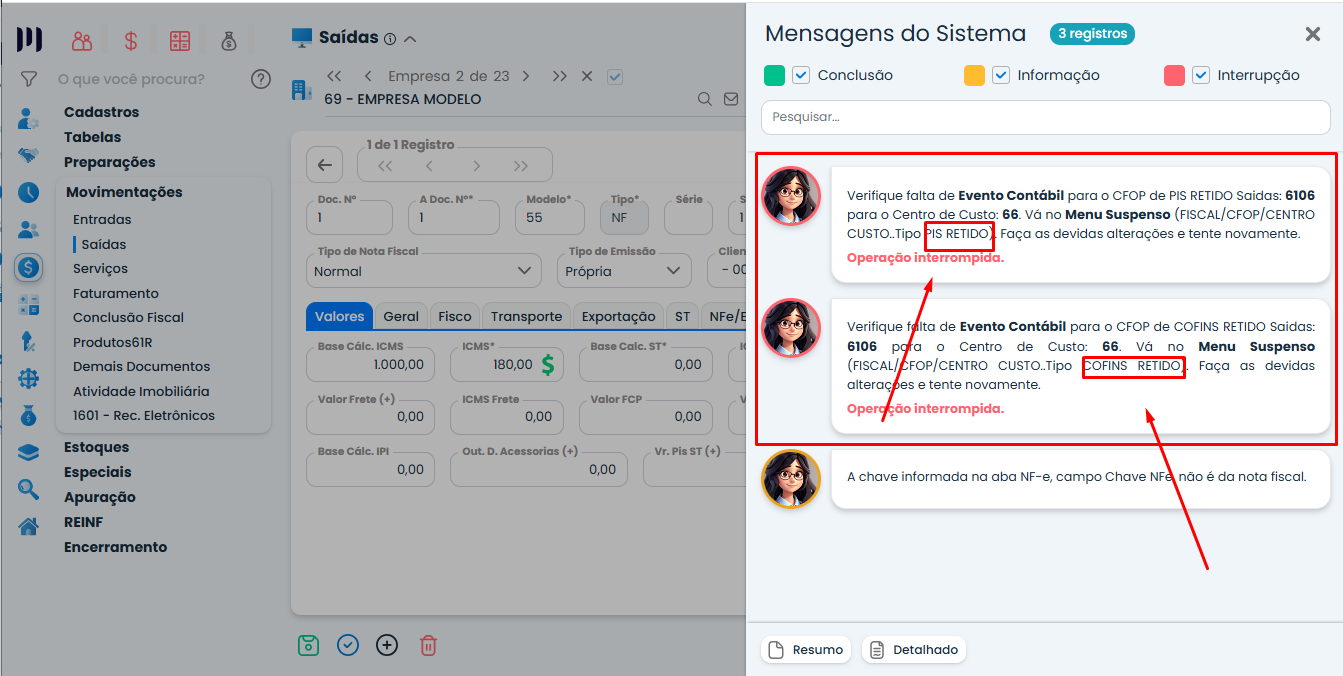
Task: Click the magnifier sidebar icon
Action: [x=28, y=489]
